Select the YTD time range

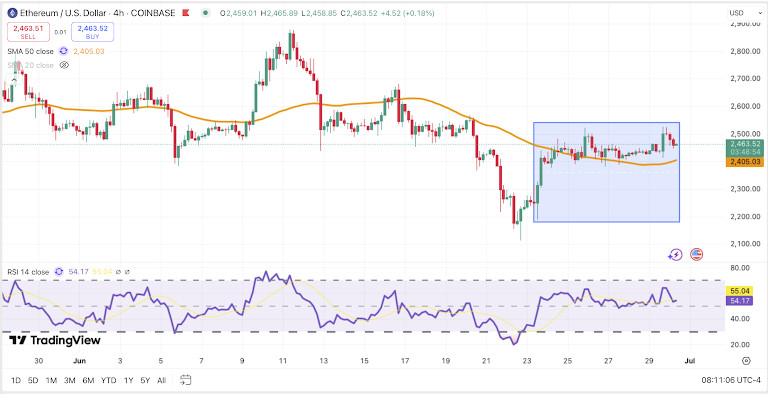(x=108, y=380)
